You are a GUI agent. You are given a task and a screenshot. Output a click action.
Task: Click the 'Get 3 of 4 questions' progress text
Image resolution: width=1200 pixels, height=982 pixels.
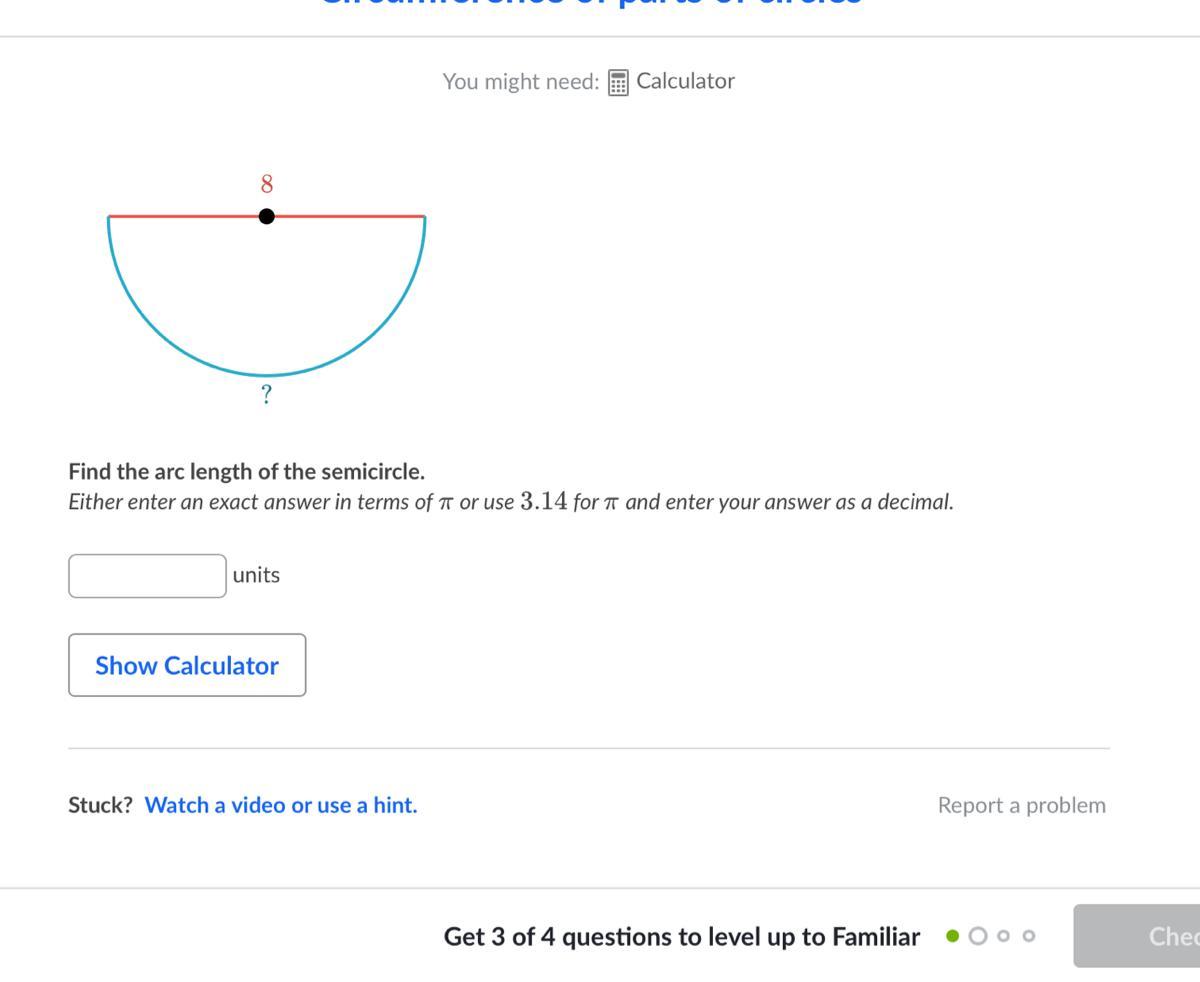click(x=681, y=937)
